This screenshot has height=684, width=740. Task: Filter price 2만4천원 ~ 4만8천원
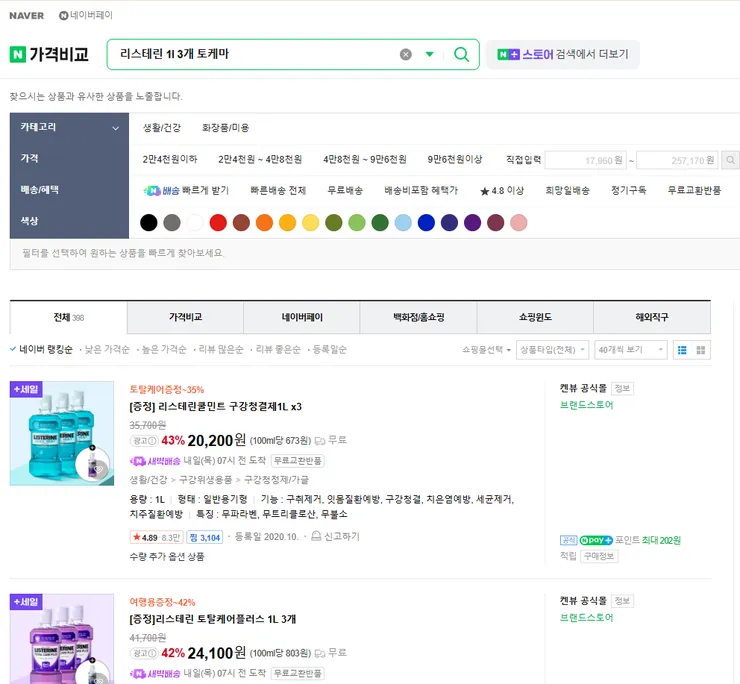coord(260,160)
